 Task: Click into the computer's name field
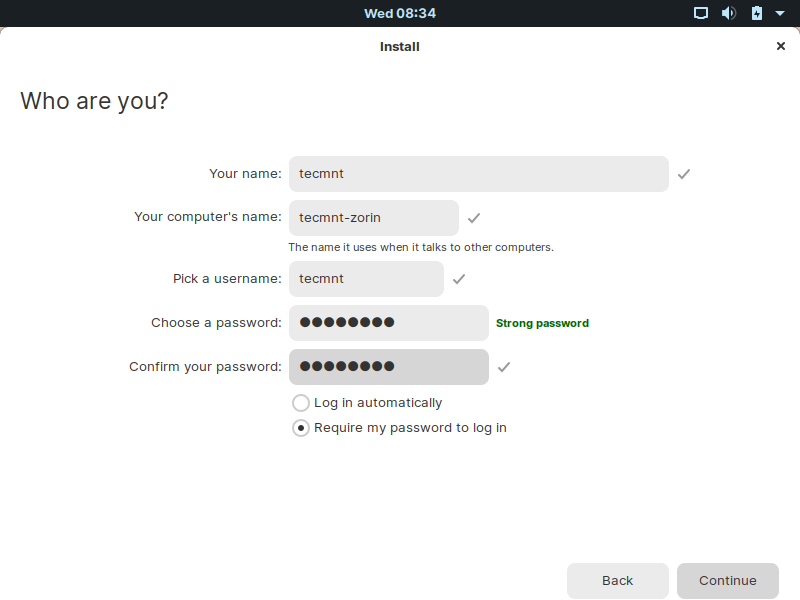click(373, 218)
